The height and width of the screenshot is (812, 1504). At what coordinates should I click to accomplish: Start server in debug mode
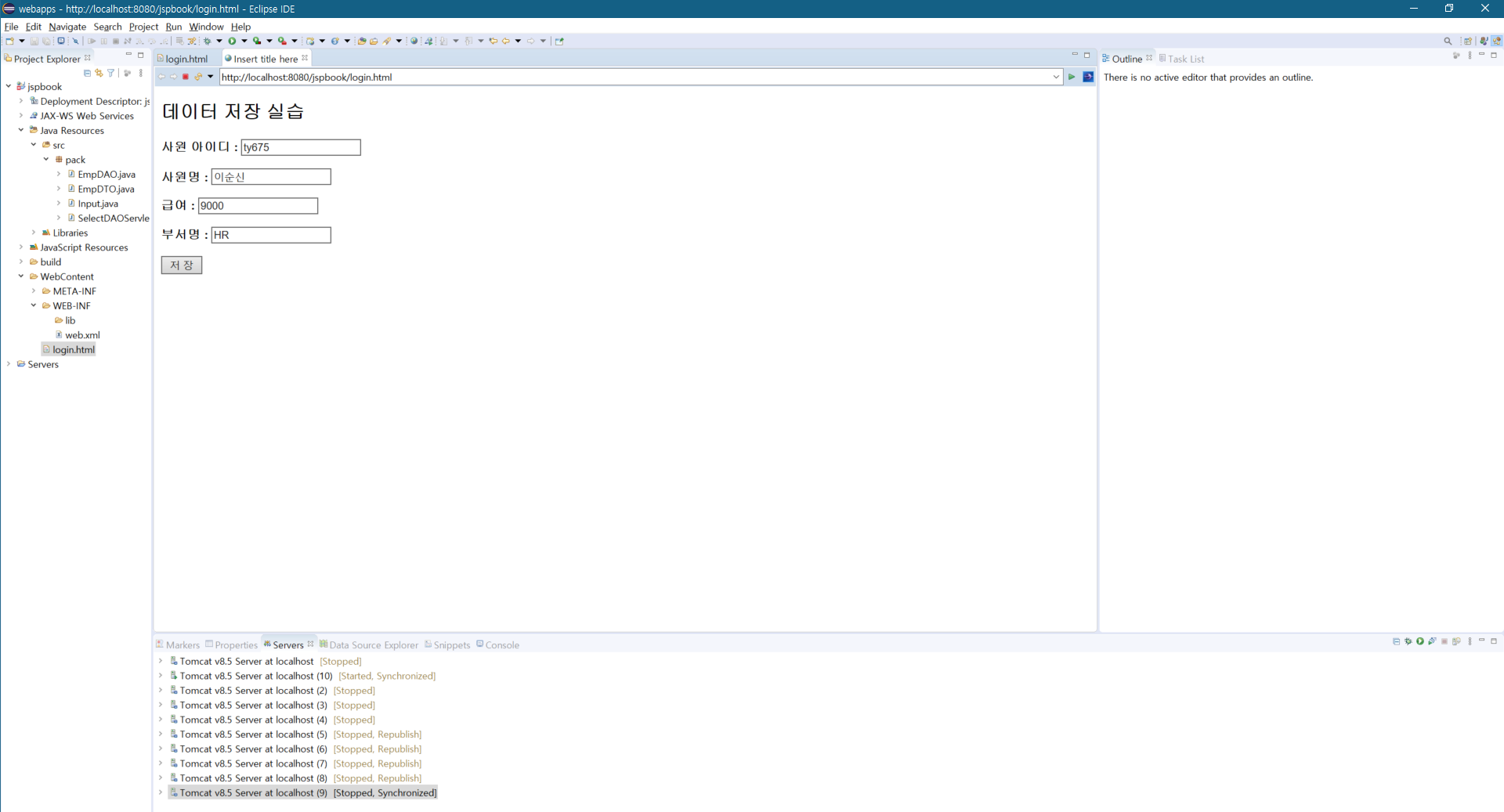1408,641
